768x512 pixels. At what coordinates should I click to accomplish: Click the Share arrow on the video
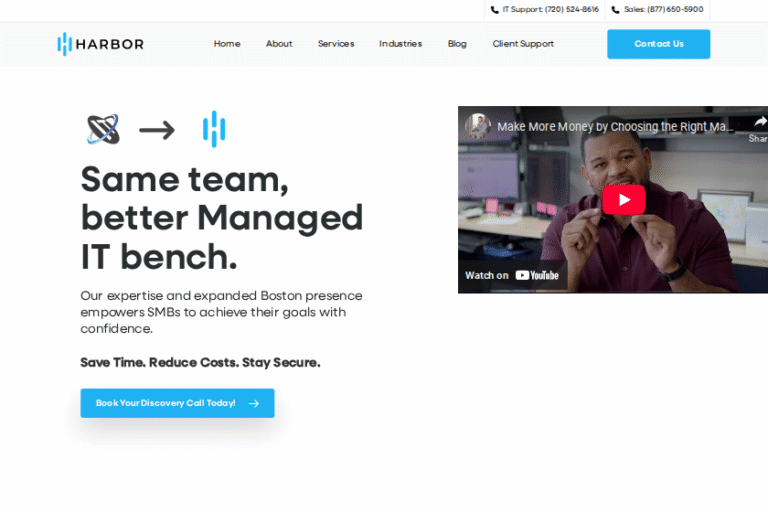[x=759, y=123]
